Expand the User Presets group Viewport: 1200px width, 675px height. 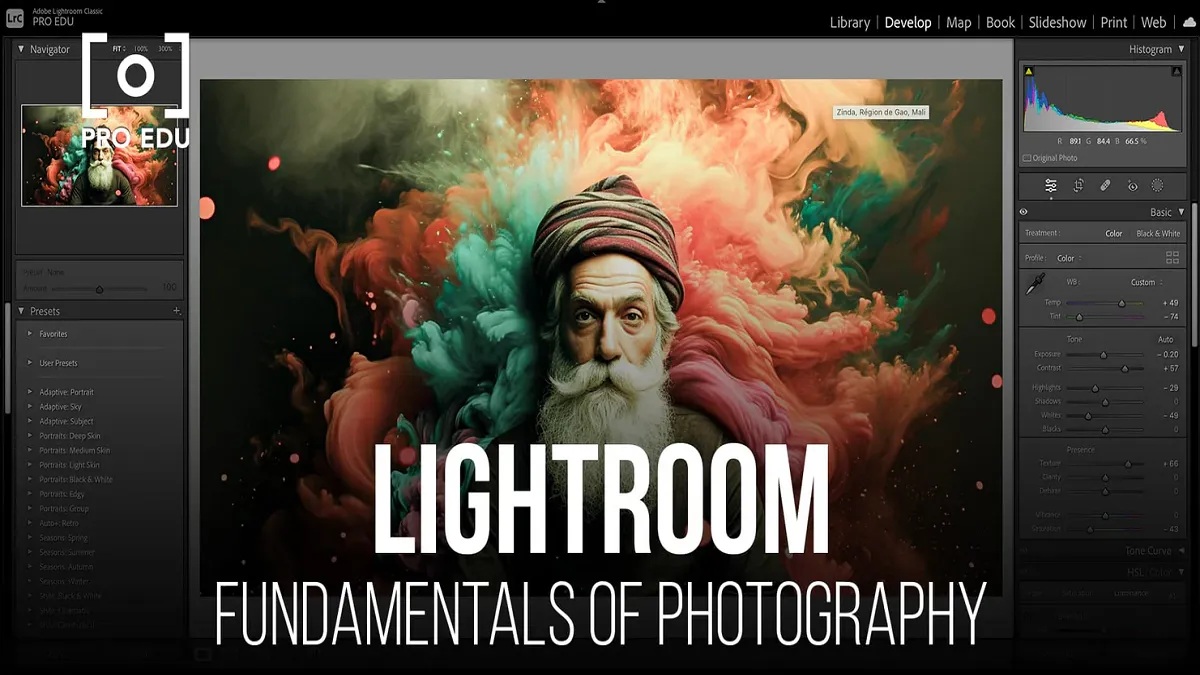click(30, 363)
